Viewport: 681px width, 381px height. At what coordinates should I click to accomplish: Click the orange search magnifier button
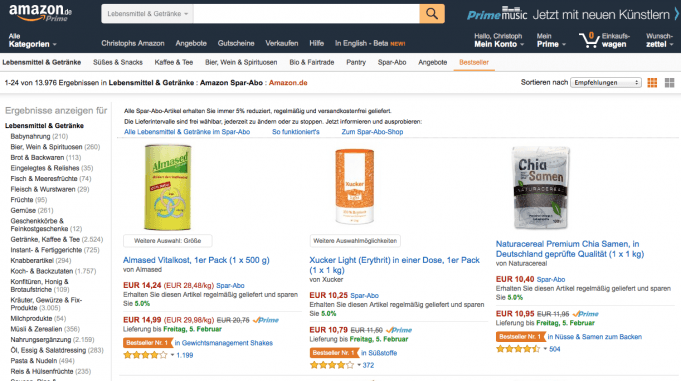tap(432, 14)
